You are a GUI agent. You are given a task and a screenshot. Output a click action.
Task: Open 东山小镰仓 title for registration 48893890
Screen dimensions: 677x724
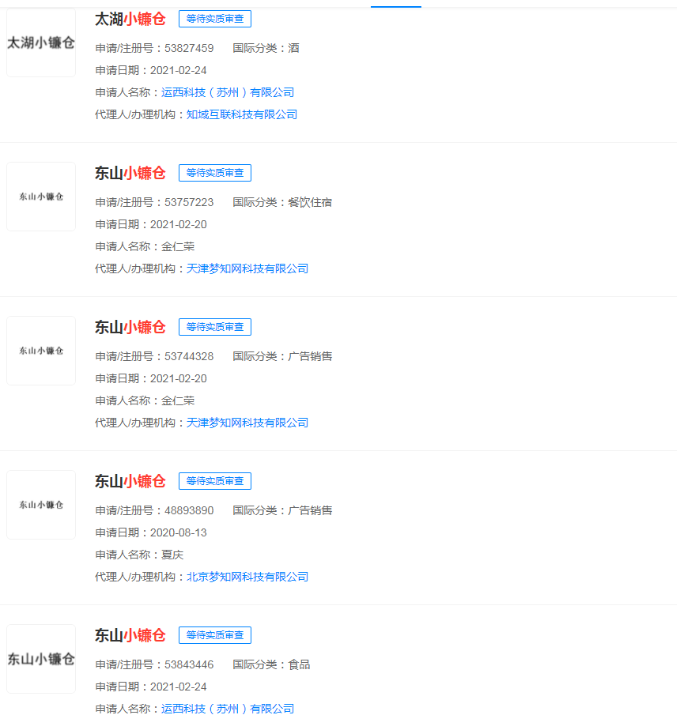[130, 482]
